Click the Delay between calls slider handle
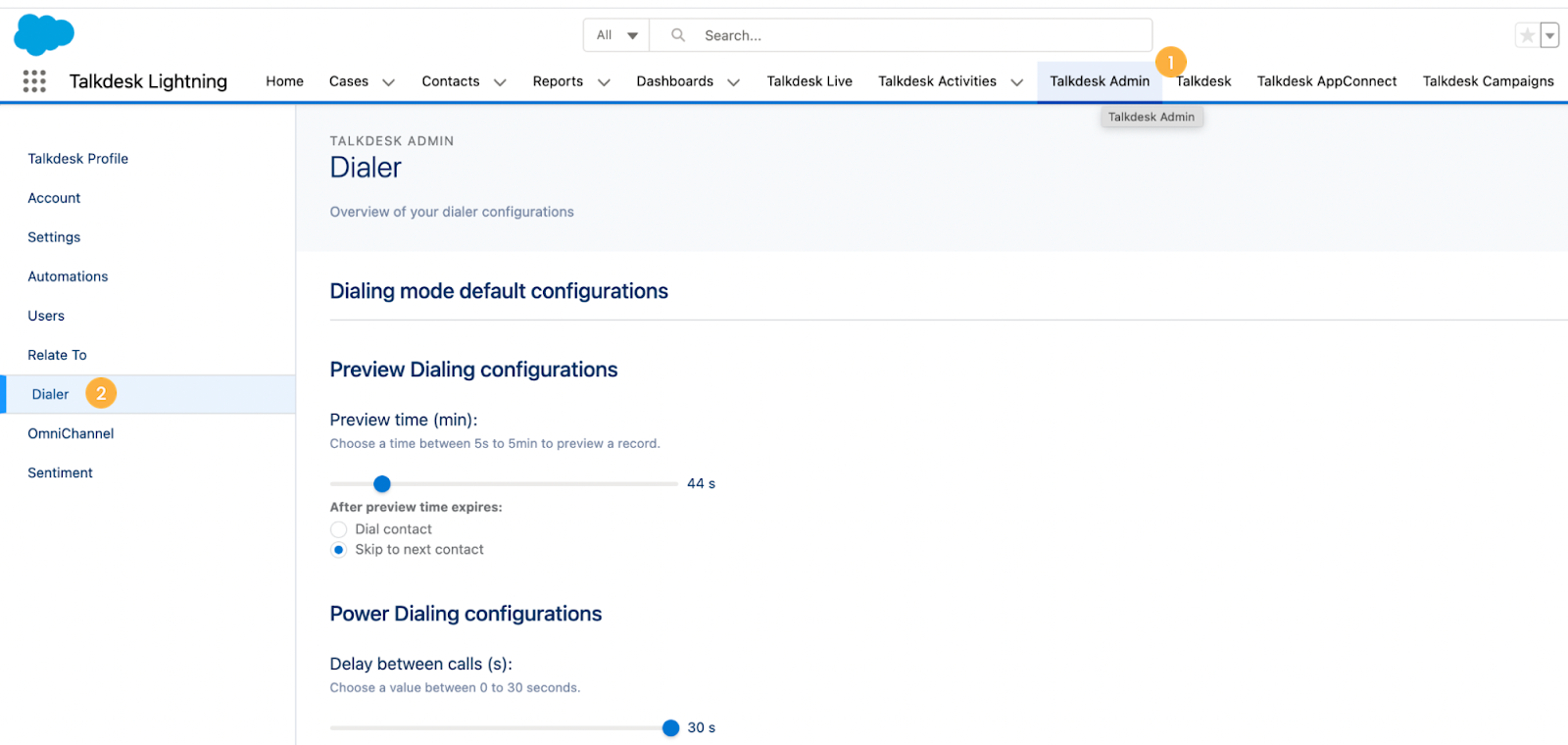This screenshot has height=745, width=1568. [x=670, y=727]
